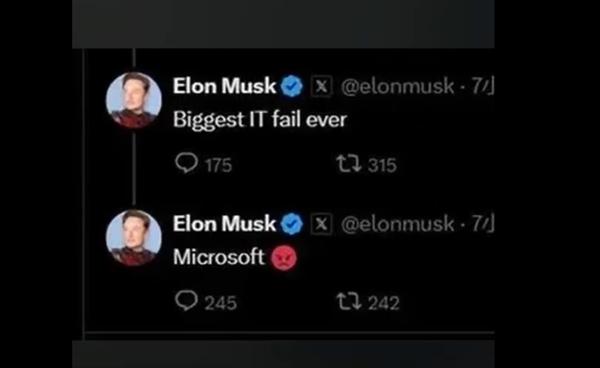Click the angry face emoji after Microsoft
Image resolution: width=600 pixels, height=368 pixels.
point(284,258)
